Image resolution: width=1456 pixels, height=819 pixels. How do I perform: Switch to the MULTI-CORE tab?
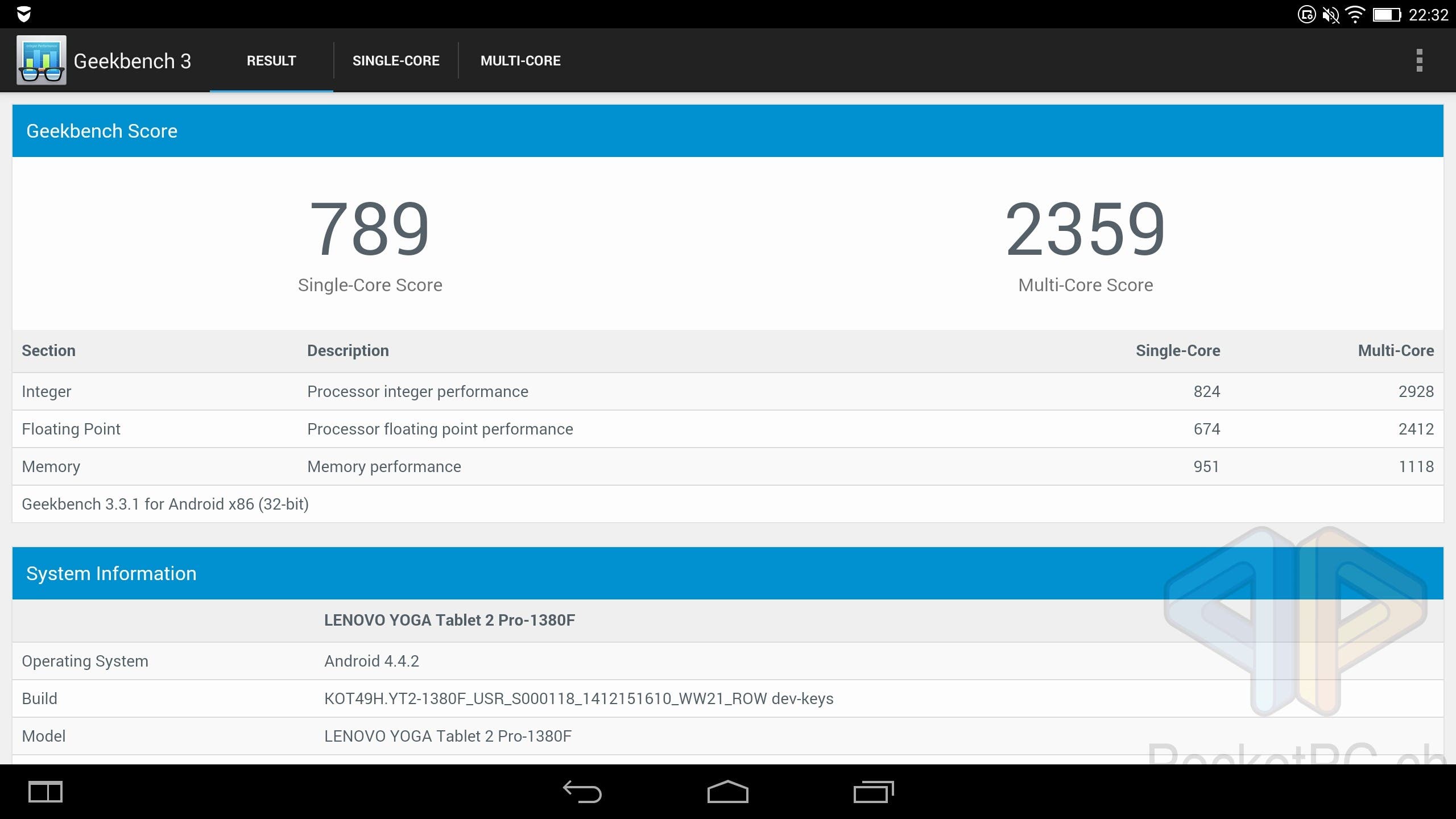[x=520, y=61]
